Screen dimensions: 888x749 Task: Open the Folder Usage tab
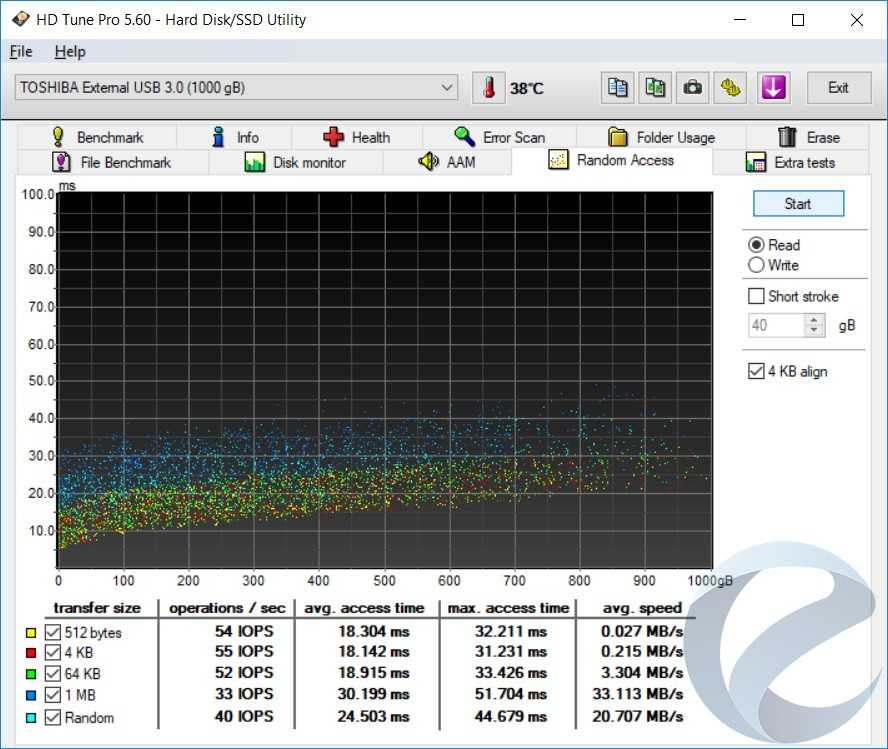tap(661, 137)
